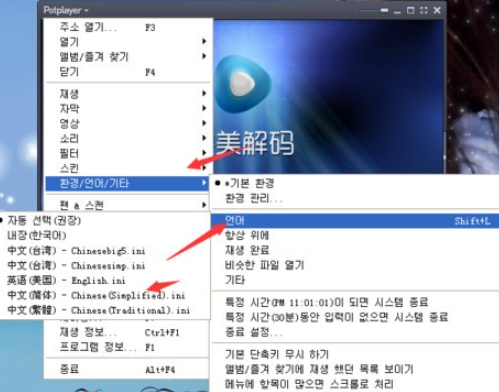
Task: Click the Potplayer play logo in video area
Action: tap(243, 84)
